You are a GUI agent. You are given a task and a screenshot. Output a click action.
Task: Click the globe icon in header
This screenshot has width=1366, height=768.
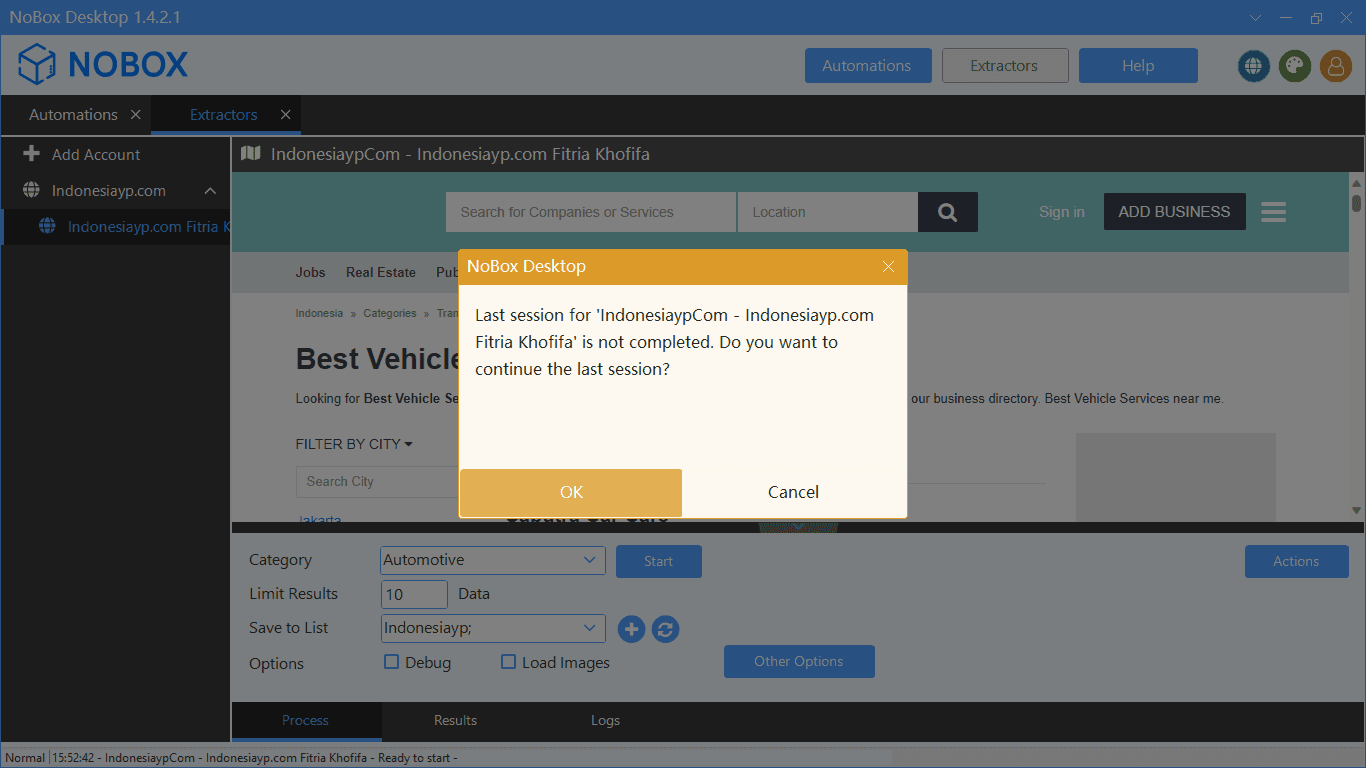1253,66
